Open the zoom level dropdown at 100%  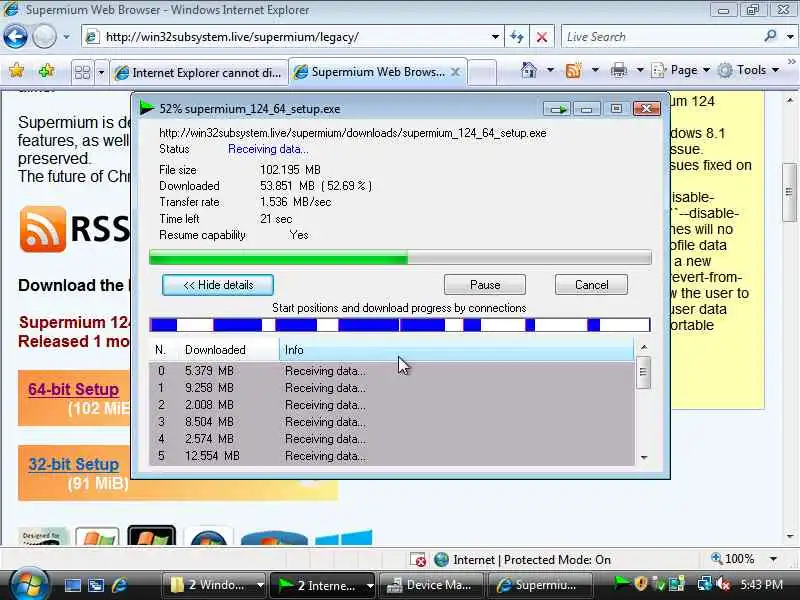(x=773, y=559)
